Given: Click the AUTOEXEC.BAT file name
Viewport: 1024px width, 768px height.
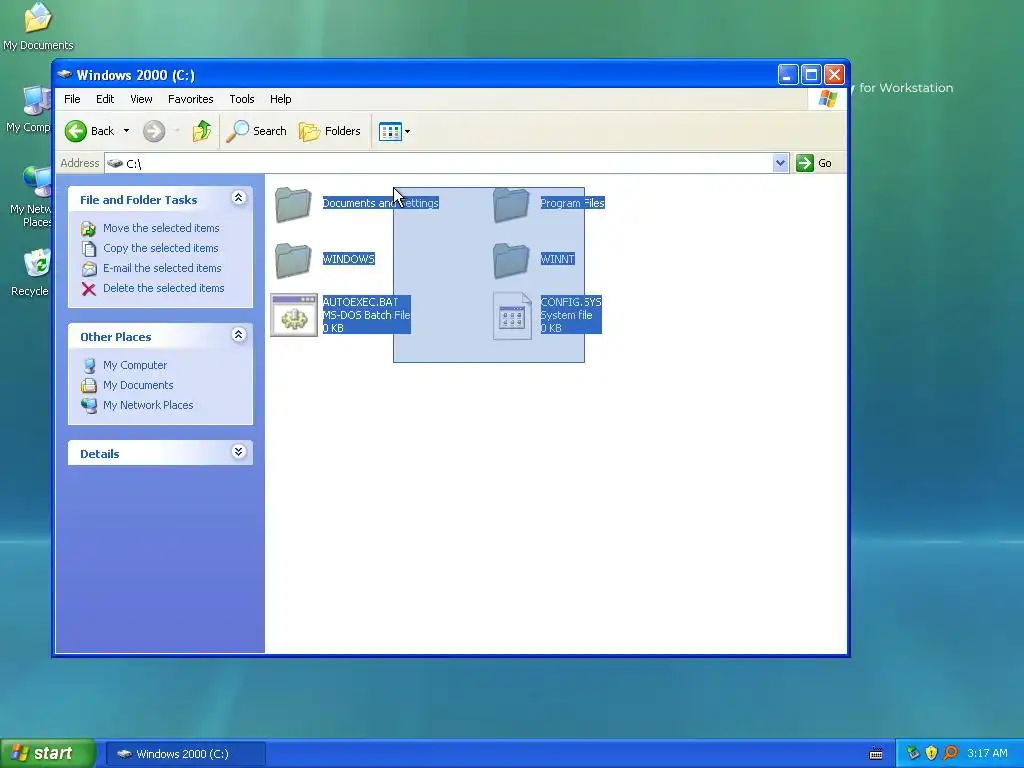Looking at the screenshot, I should 360,302.
